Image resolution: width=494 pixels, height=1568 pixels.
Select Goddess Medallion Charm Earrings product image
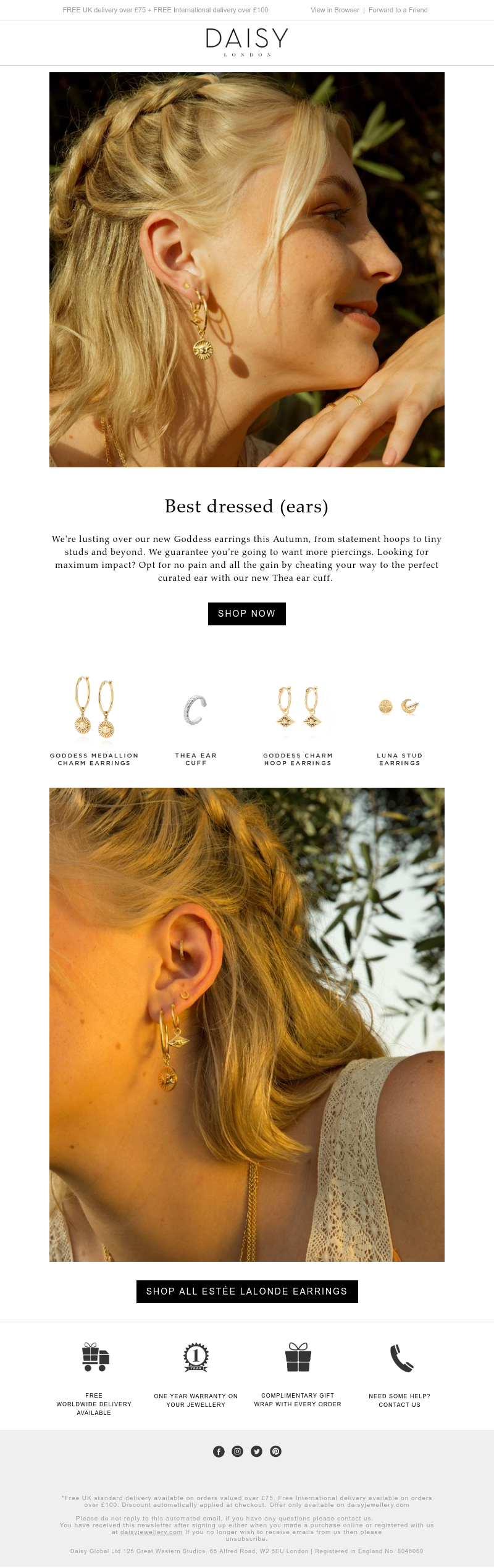tap(94, 708)
